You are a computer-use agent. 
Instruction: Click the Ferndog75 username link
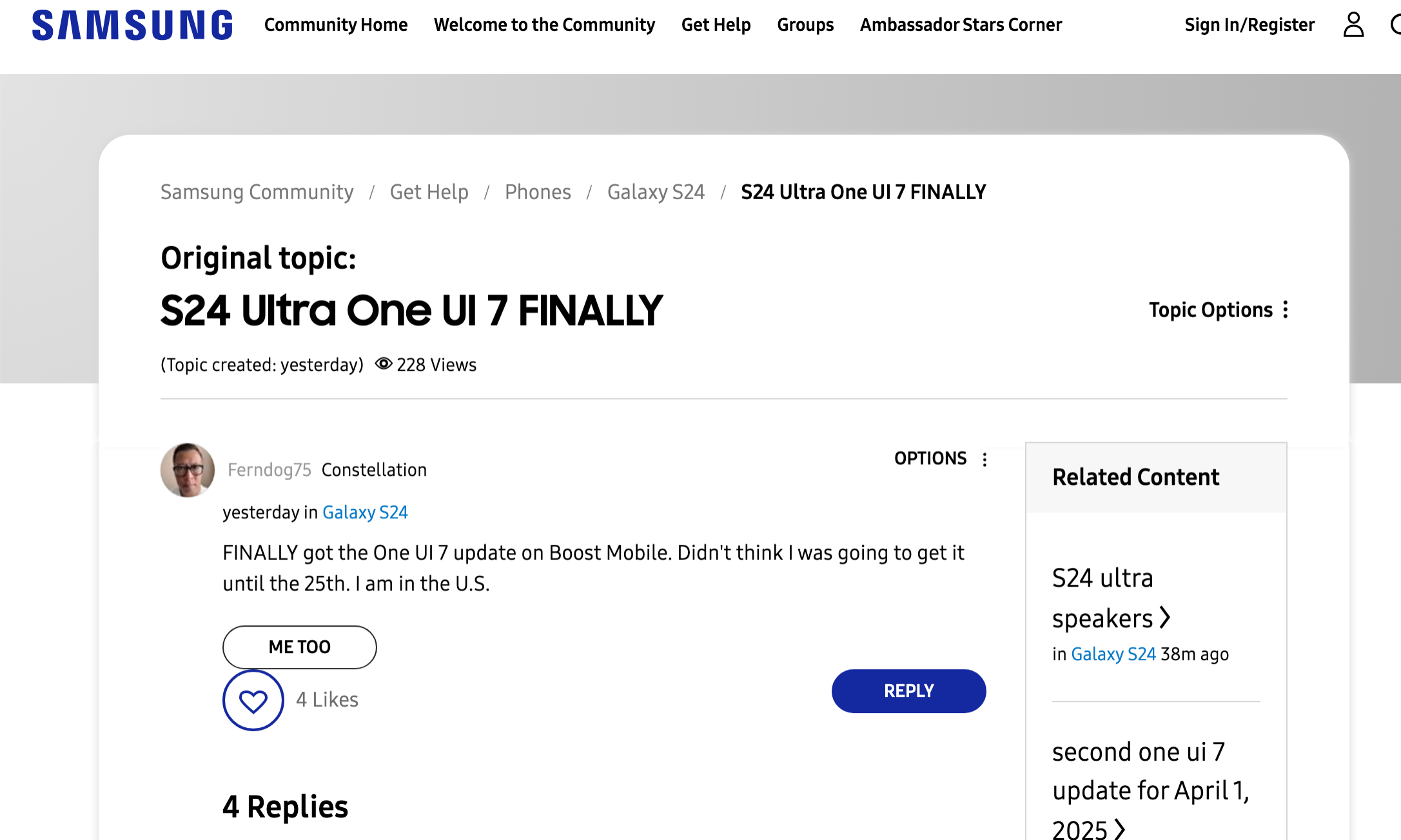(269, 470)
